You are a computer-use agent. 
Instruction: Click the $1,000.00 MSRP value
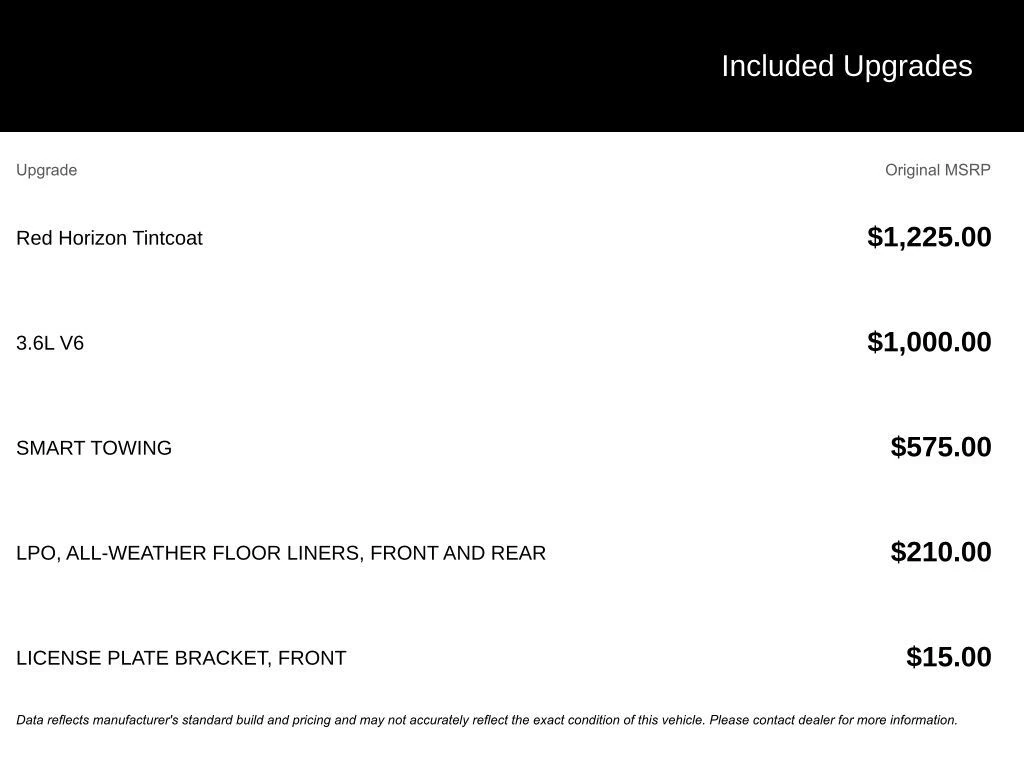click(x=929, y=342)
